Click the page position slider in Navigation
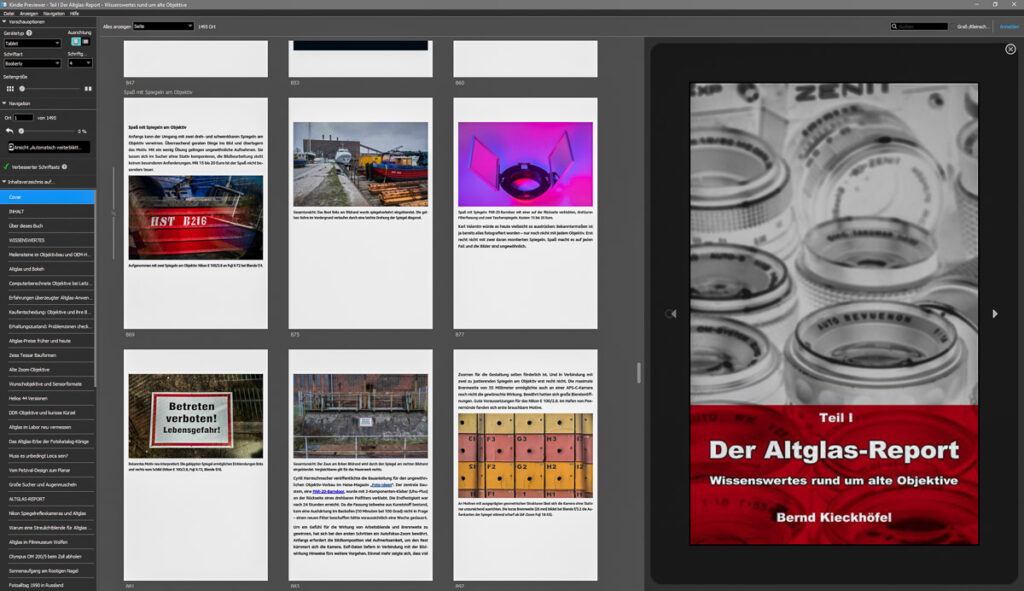This screenshot has width=1024, height=591. pyautogui.click(x=22, y=130)
